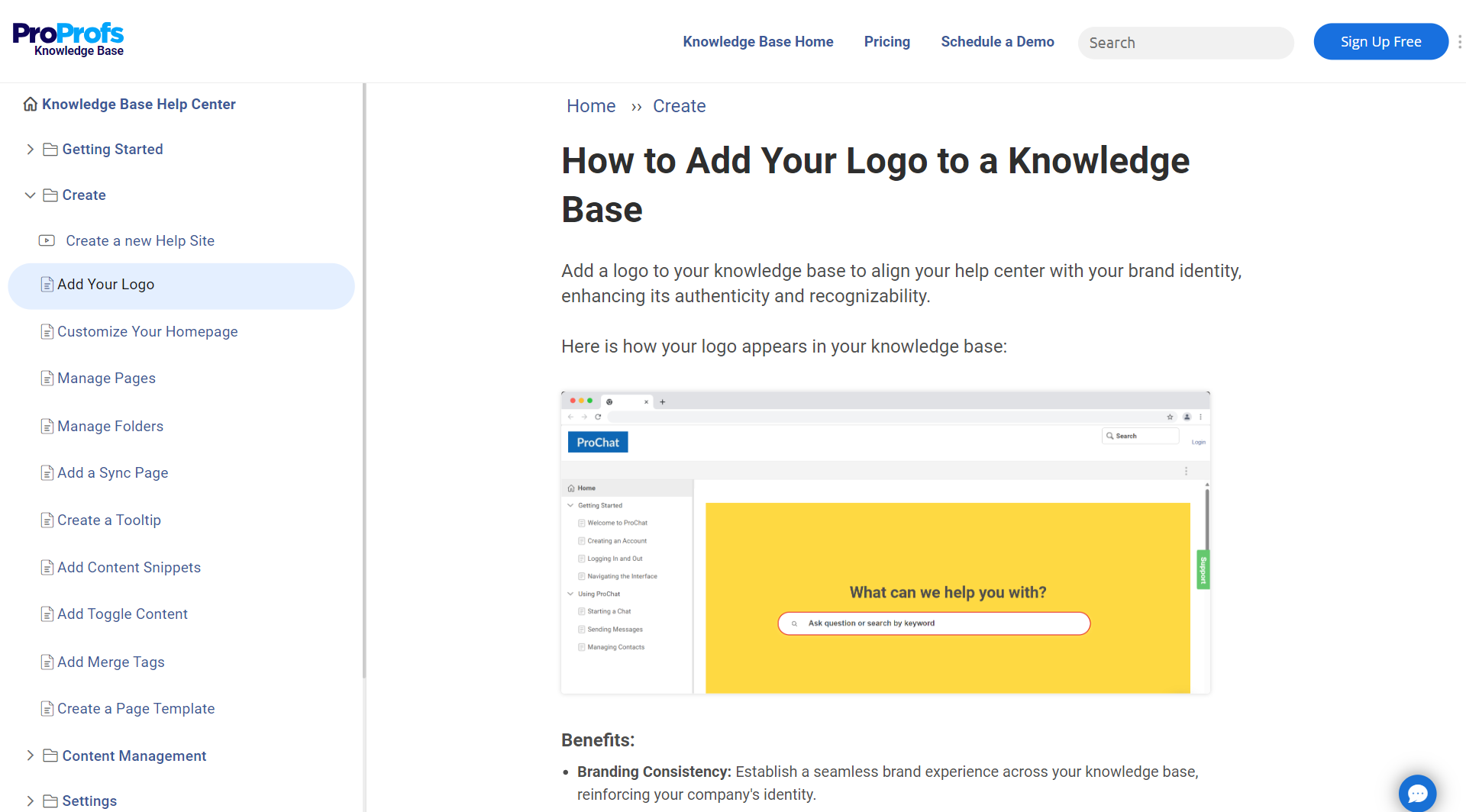Screen dimensions: 1466x812
Task: Expand the Getting Started folder chevron
Action: coord(30,149)
